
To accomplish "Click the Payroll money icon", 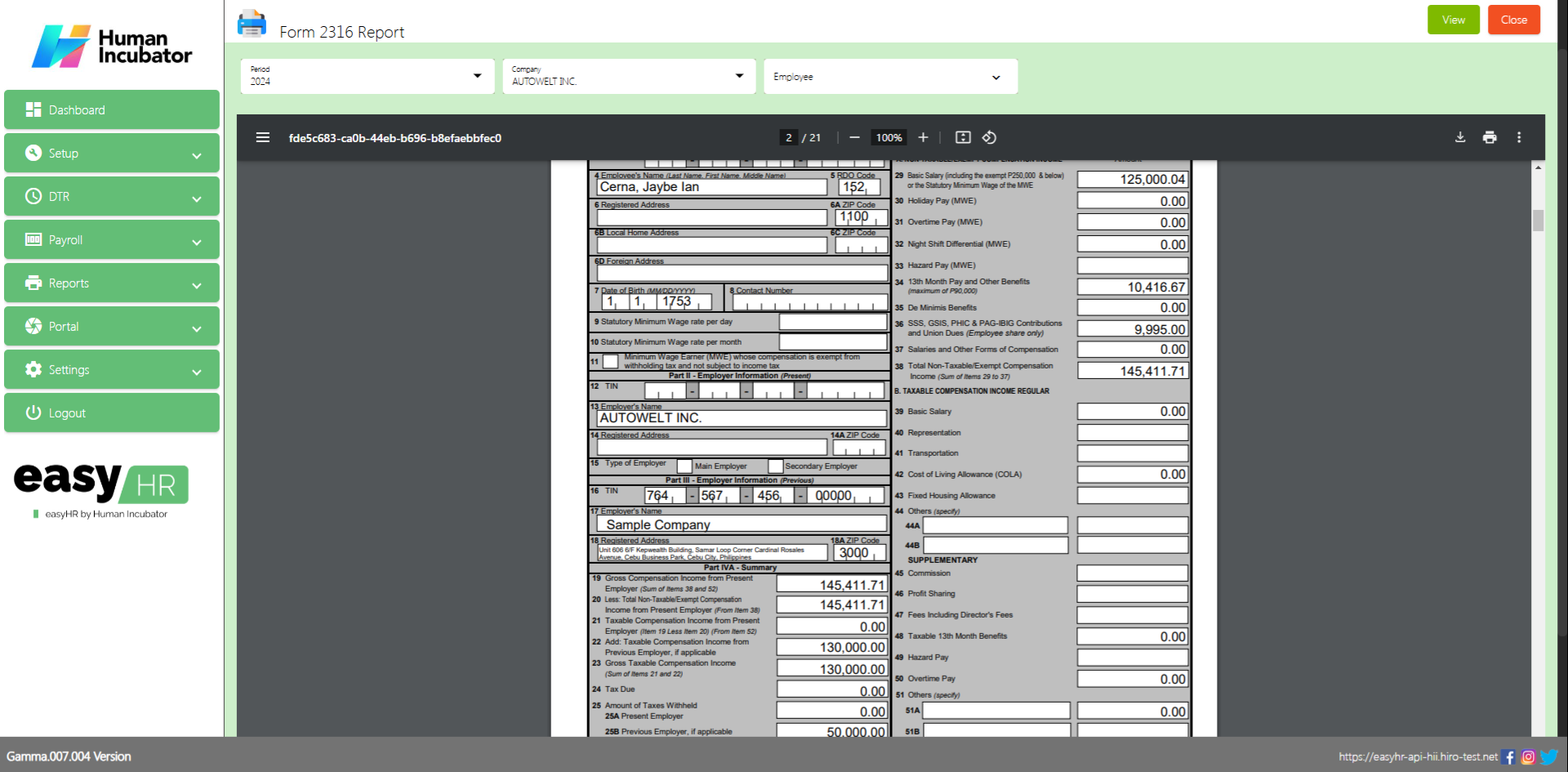I will point(33,239).
